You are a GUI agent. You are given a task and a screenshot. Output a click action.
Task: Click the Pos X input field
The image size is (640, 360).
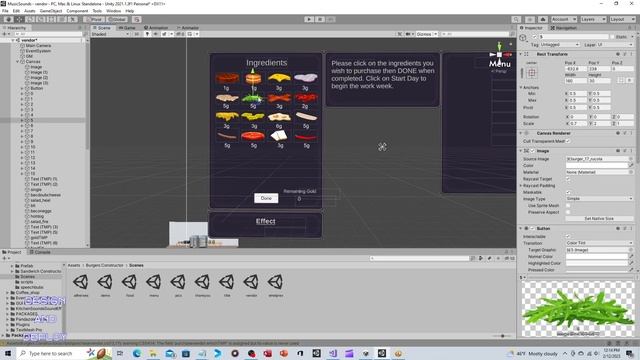[576, 69]
